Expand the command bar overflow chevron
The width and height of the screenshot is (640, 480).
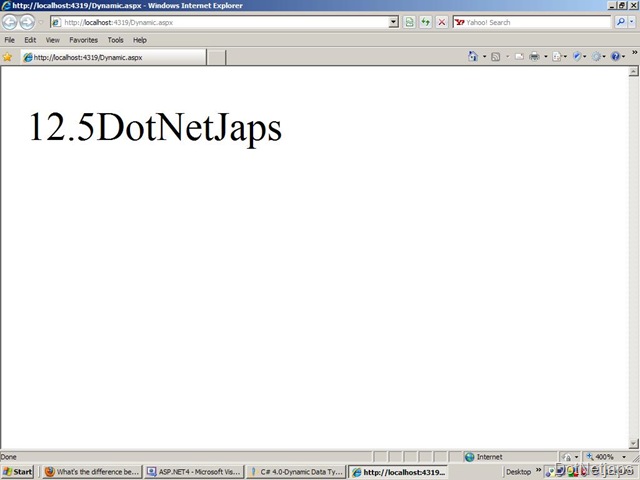coord(635,53)
